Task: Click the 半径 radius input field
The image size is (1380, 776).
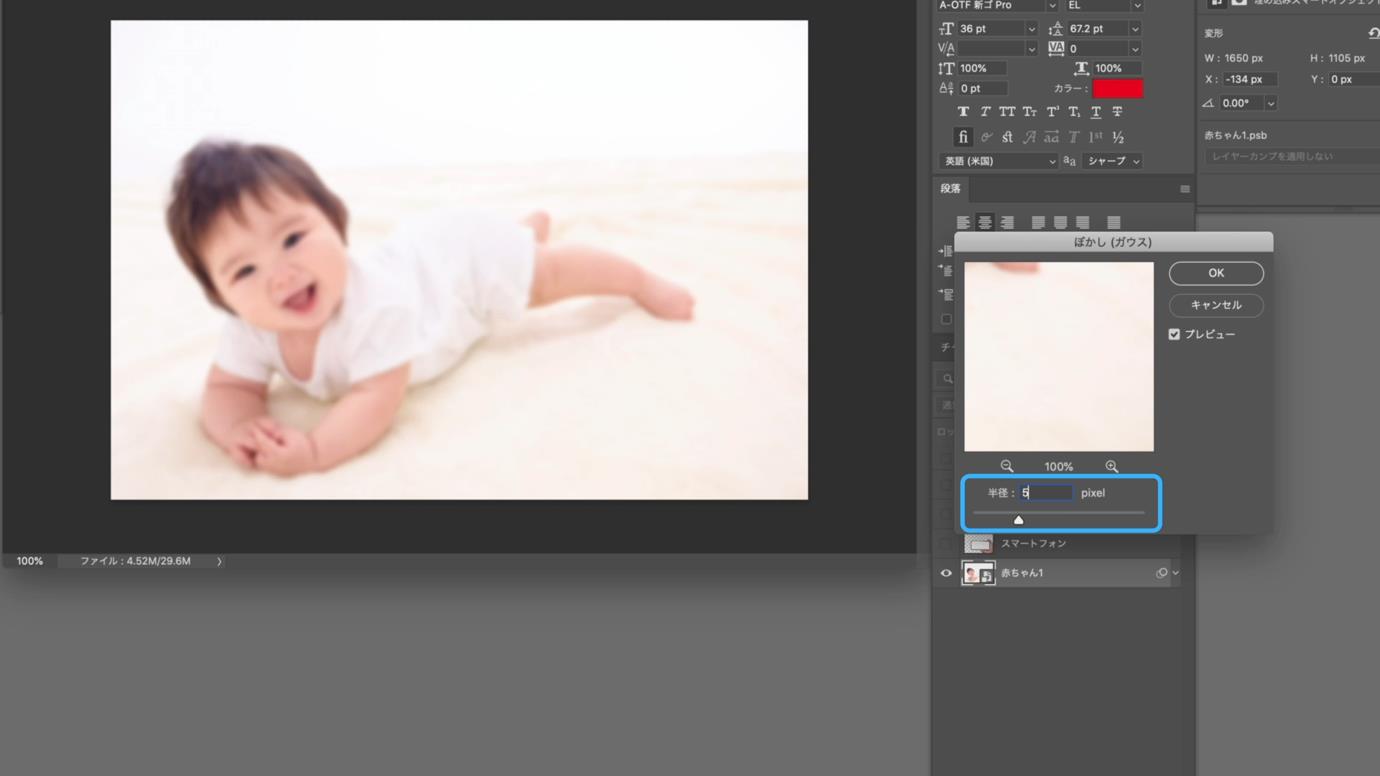Action: (x=1046, y=493)
